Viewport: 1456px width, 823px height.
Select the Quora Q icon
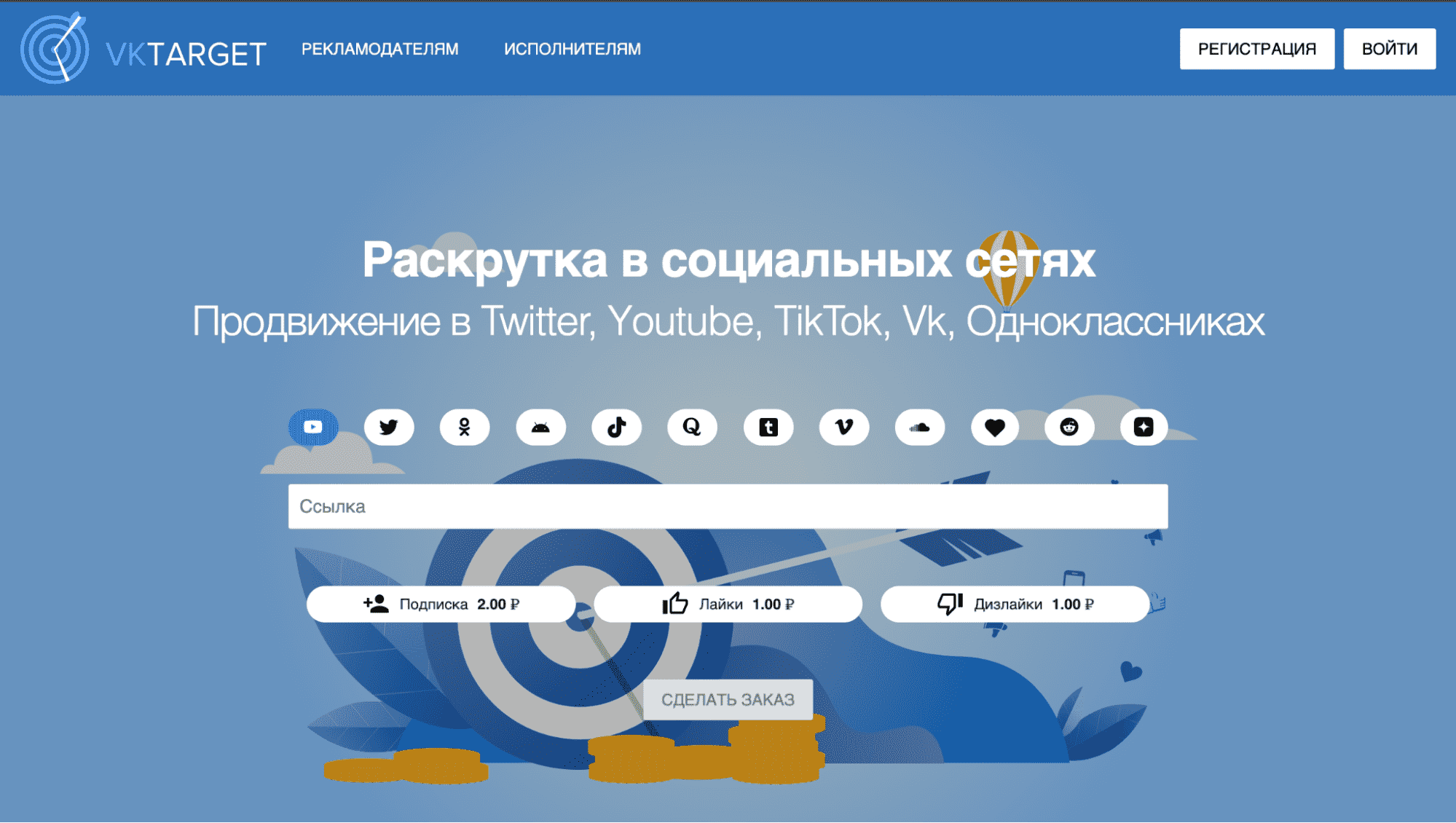click(692, 427)
